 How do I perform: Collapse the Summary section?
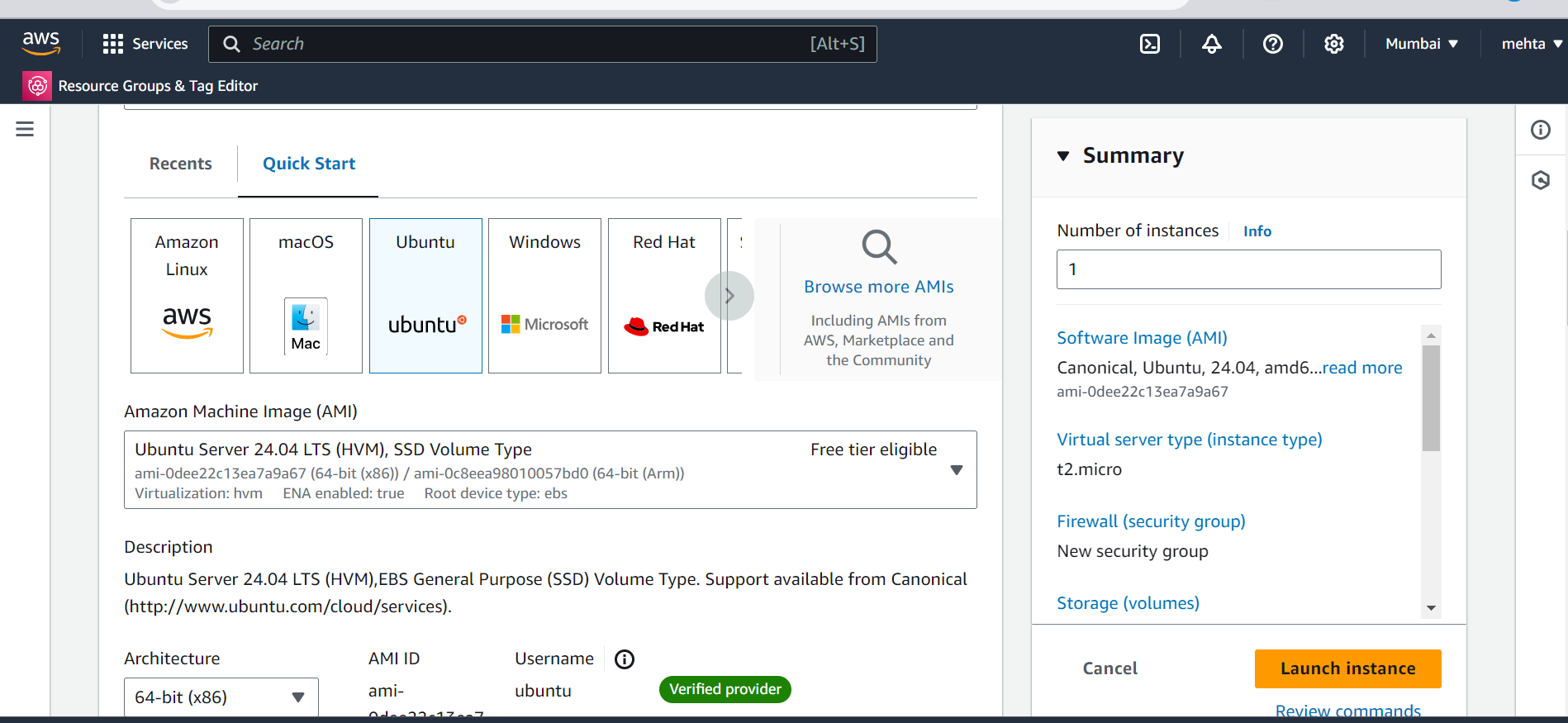(1063, 156)
